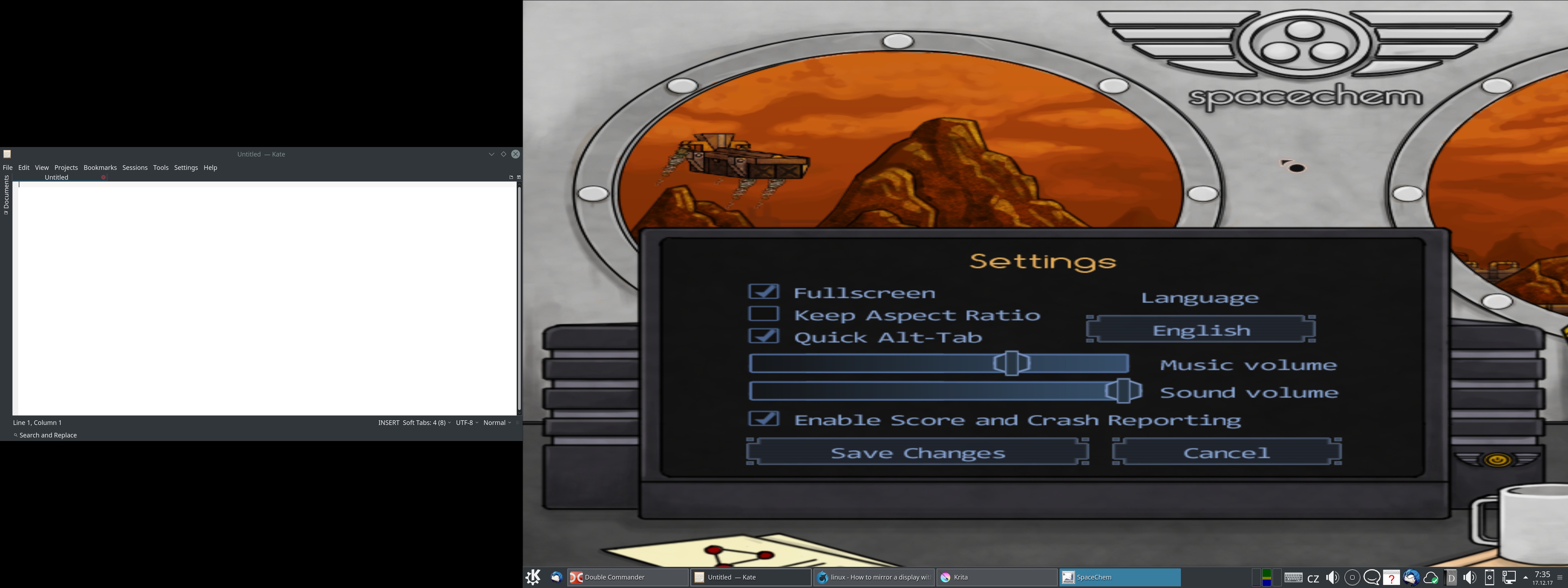Image resolution: width=1568 pixels, height=588 pixels.
Task: Open Kate File menu
Action: coord(8,167)
